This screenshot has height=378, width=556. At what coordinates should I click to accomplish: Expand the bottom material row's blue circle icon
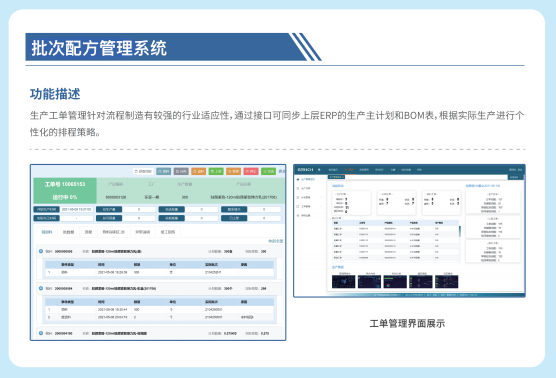[x=41, y=333]
